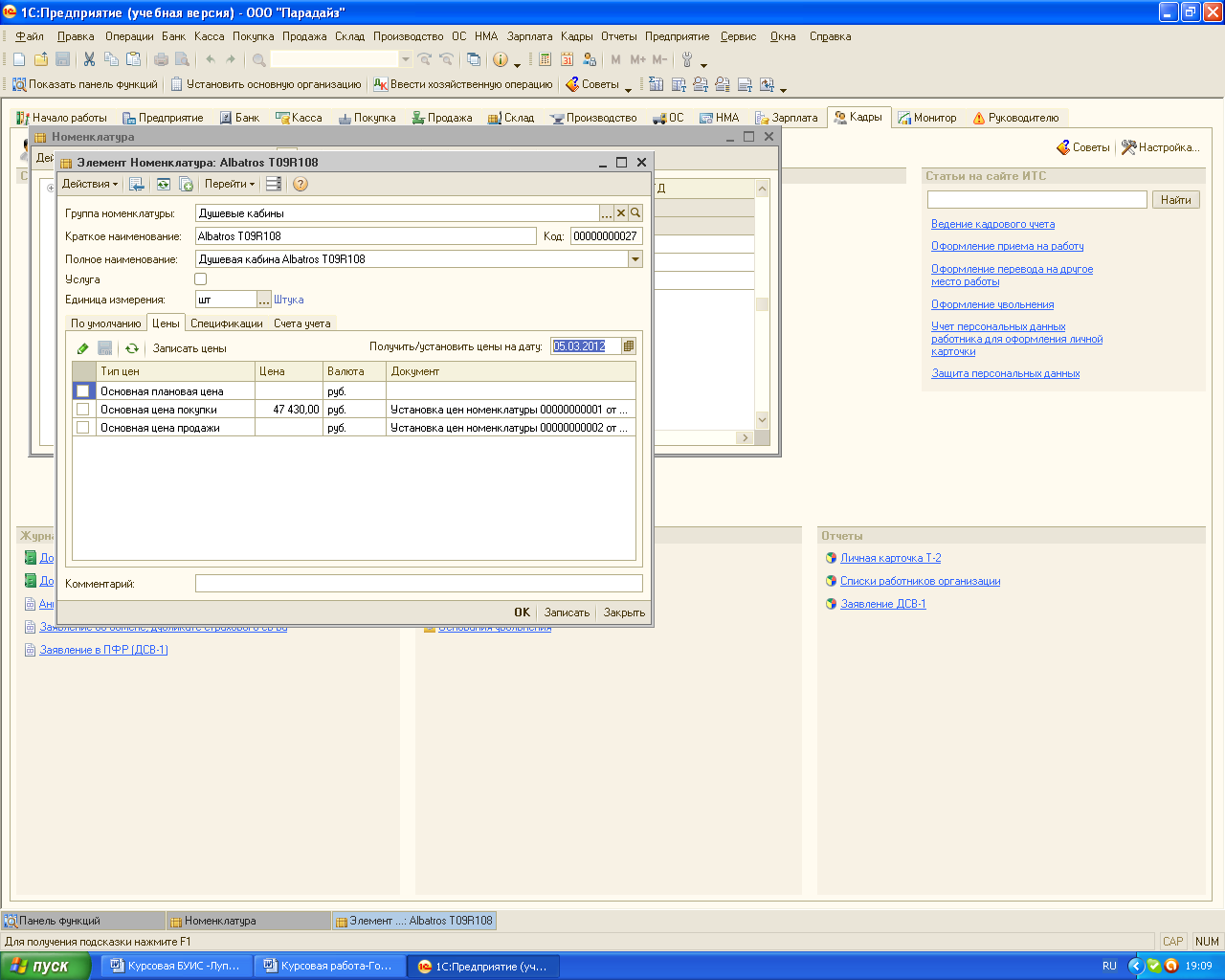1225x980 pixels.
Task: Open the calculator icon in main toolbar
Action: [x=545, y=59]
